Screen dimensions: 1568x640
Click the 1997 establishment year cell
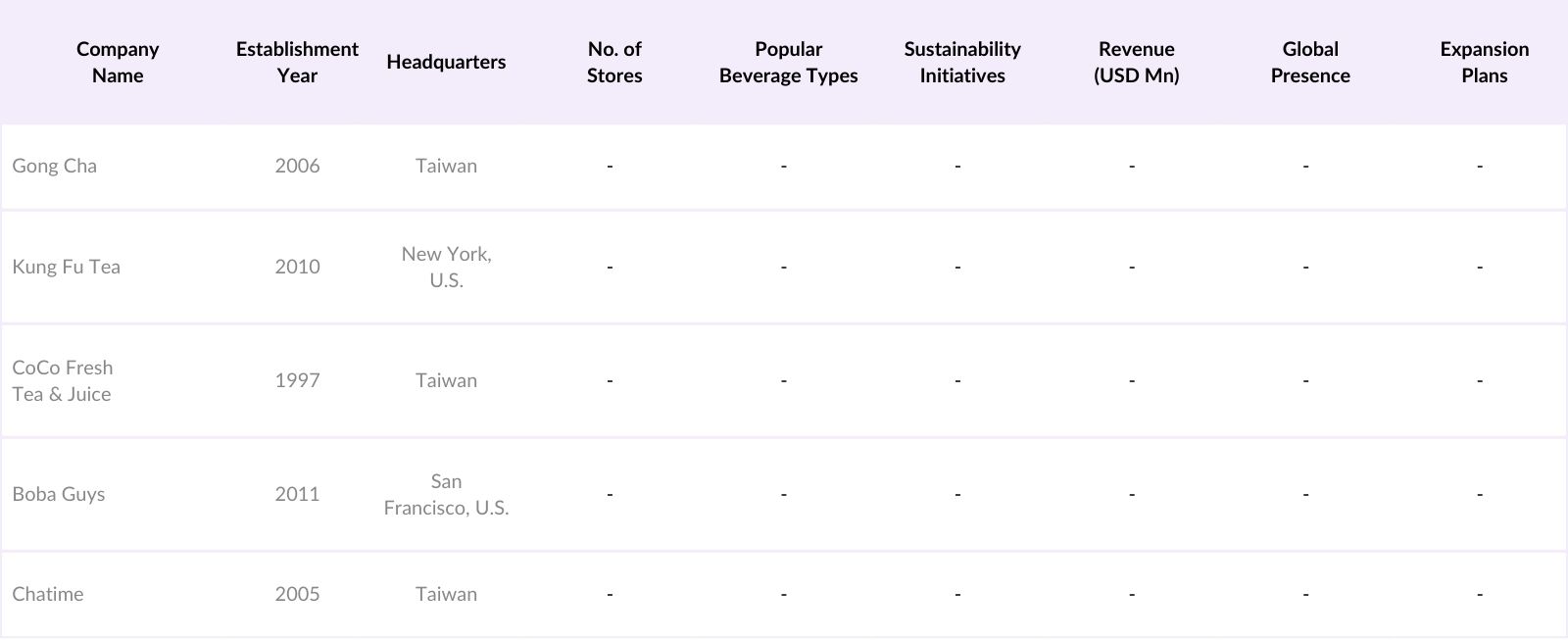coord(297,380)
